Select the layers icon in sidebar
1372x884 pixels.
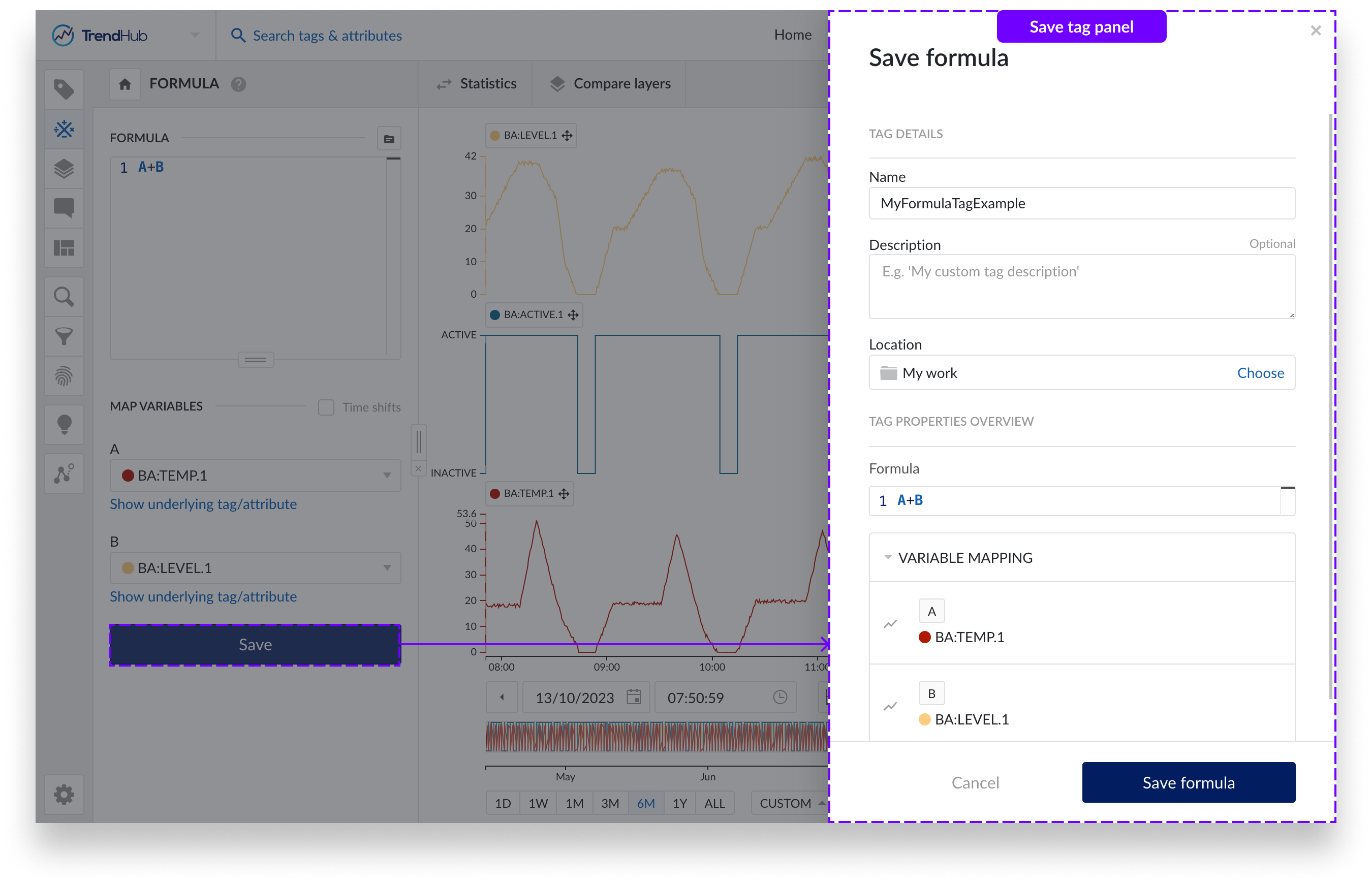[64, 169]
